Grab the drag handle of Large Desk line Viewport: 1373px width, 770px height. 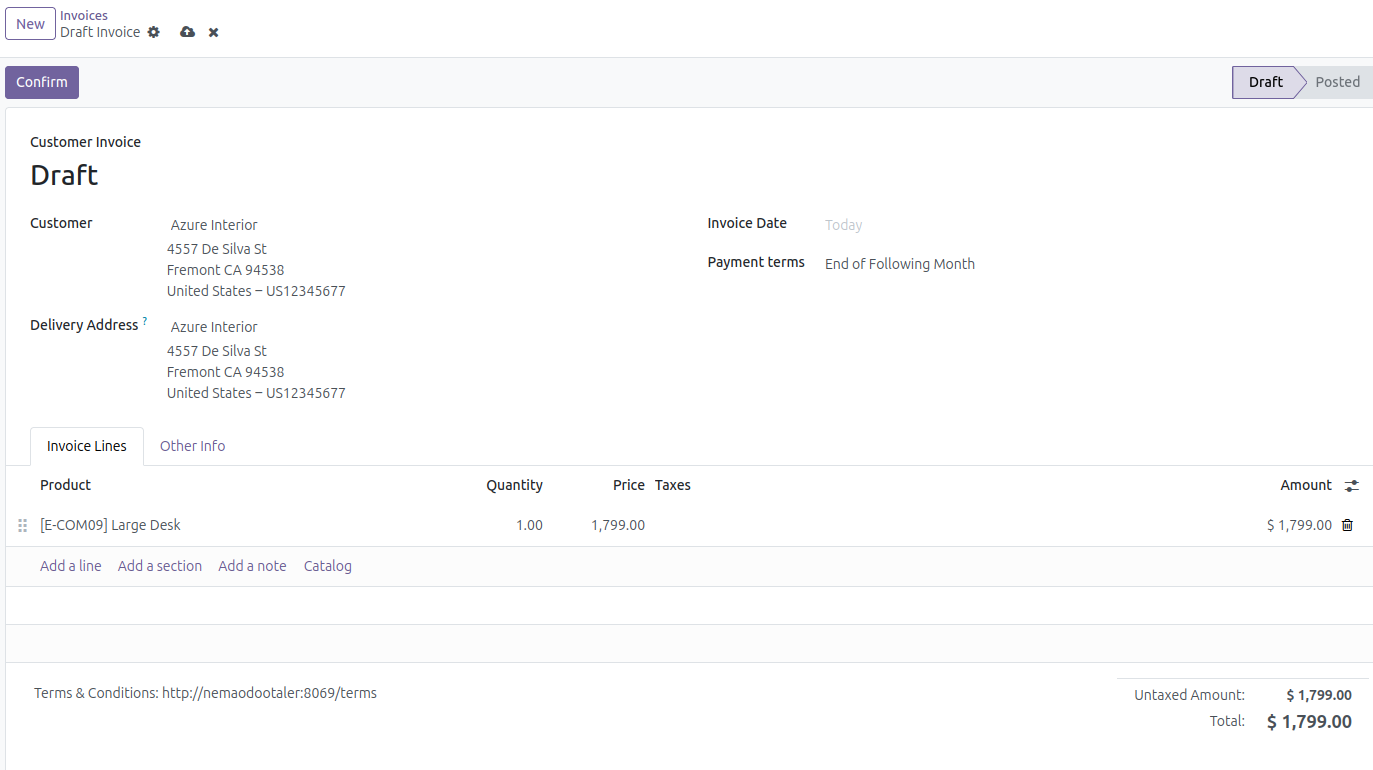[23, 525]
